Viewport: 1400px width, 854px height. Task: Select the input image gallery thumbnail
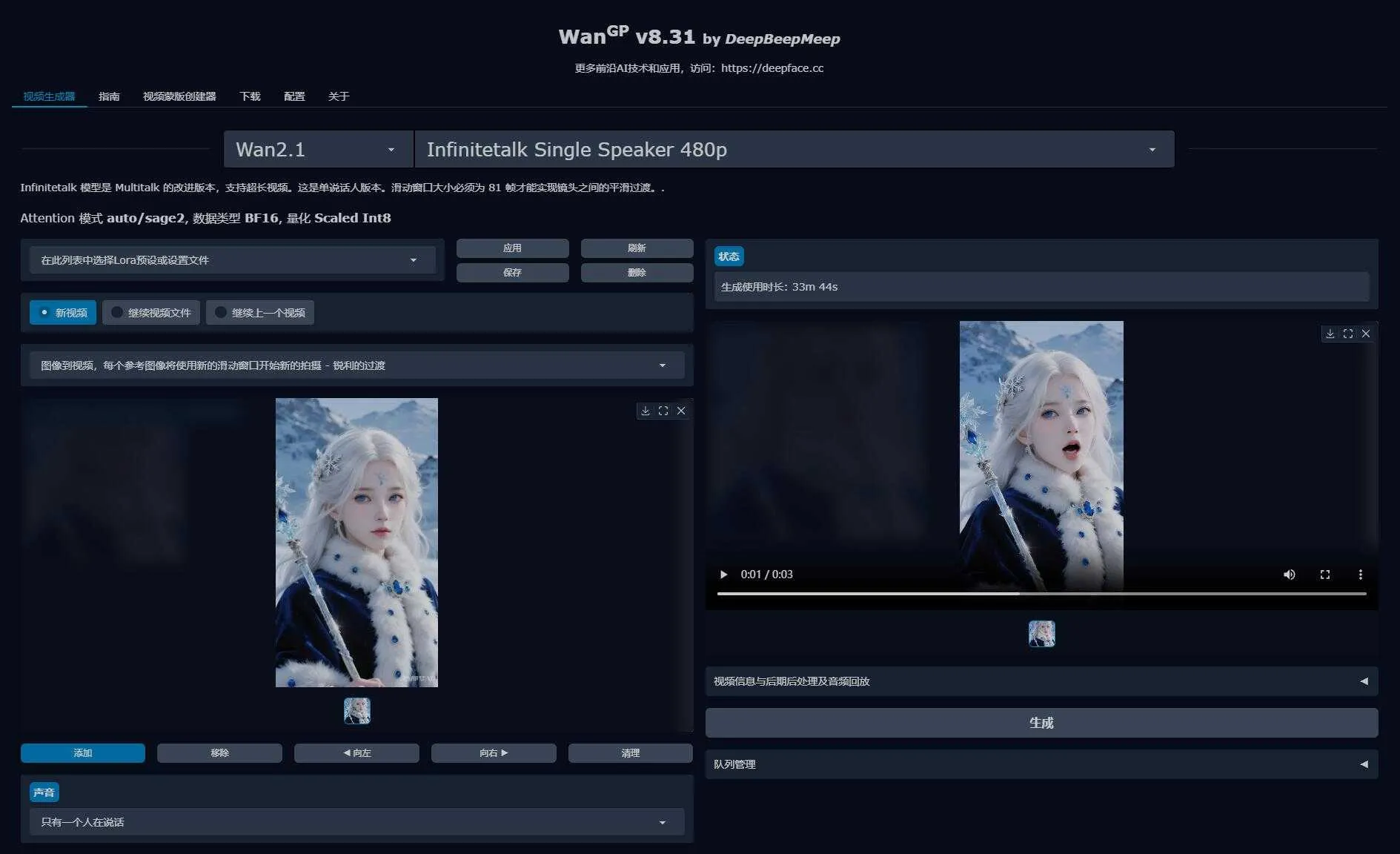[357, 711]
